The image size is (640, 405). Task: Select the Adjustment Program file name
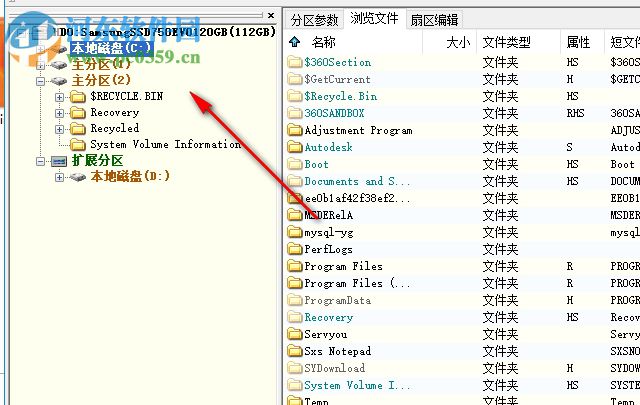358,130
